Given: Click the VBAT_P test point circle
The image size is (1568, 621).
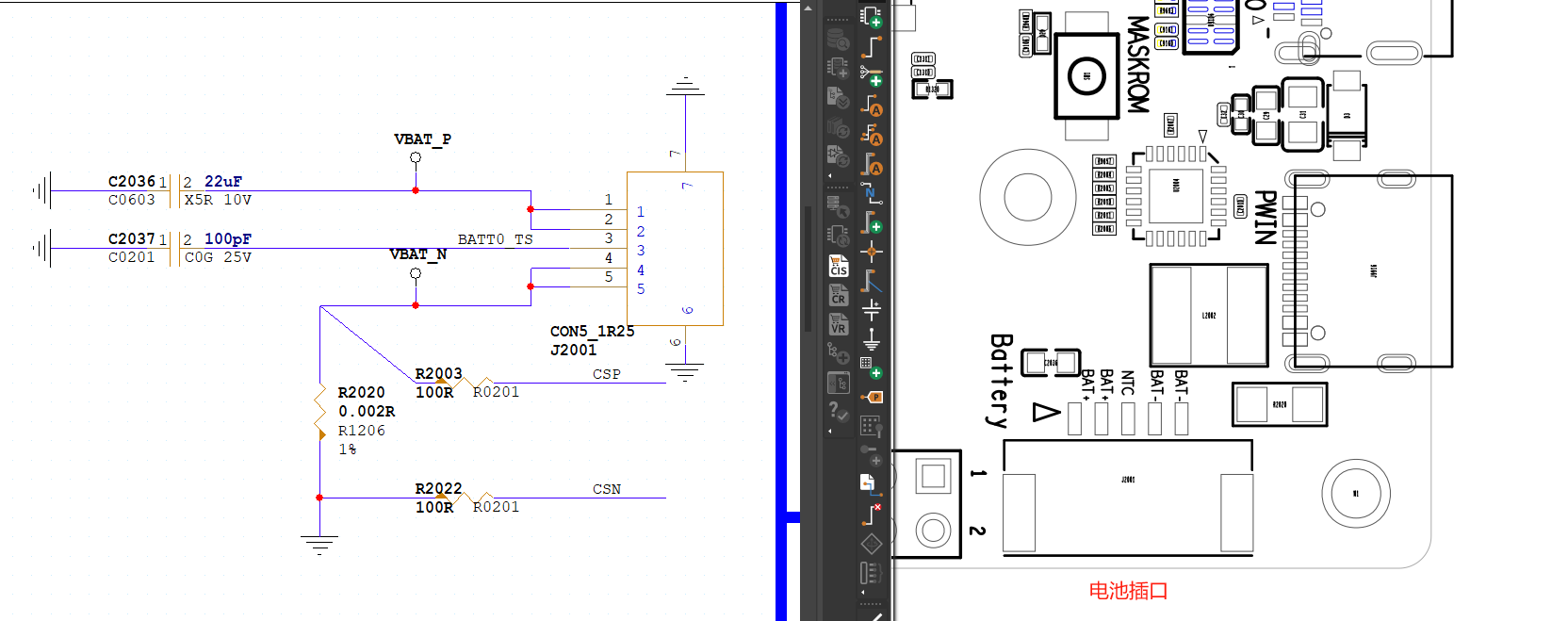Looking at the screenshot, I should (416, 157).
